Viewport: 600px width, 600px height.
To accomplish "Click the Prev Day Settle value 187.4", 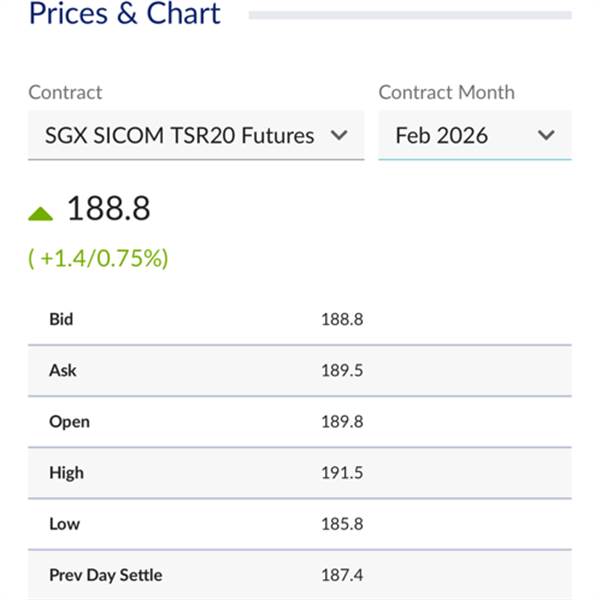I will pyautogui.click(x=343, y=575).
